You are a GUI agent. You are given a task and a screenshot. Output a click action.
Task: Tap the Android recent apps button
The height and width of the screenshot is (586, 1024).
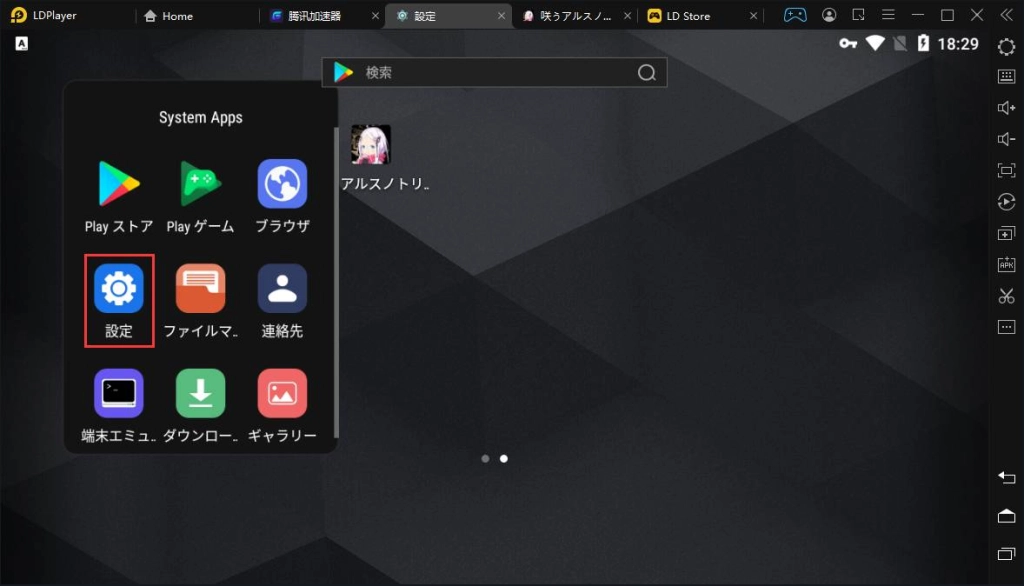pos(1006,554)
